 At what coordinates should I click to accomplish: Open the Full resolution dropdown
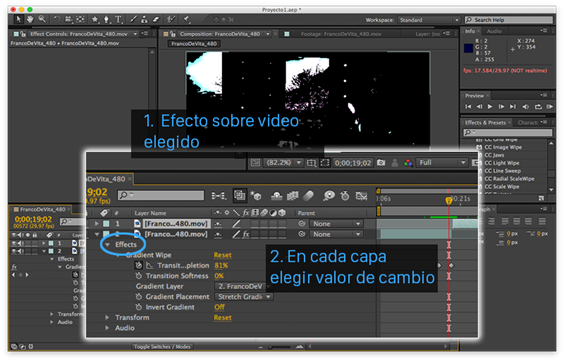point(442,163)
